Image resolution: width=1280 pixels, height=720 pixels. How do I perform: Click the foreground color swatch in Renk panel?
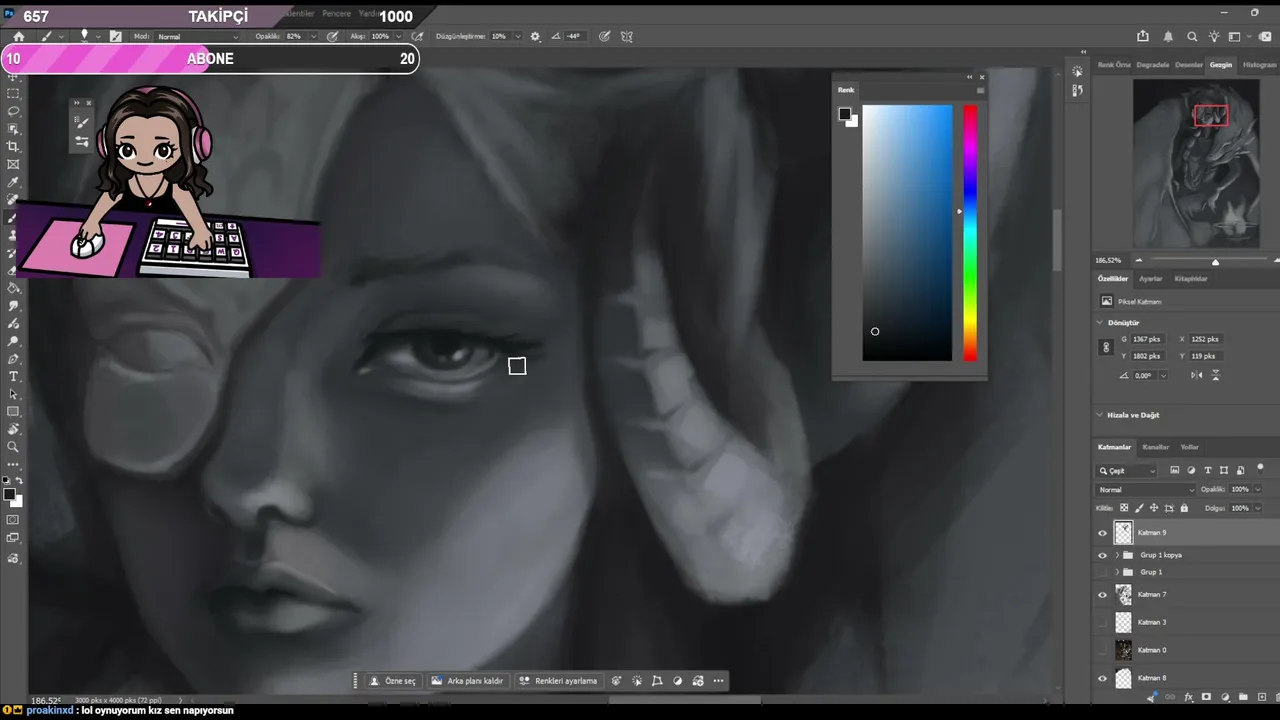coord(844,114)
